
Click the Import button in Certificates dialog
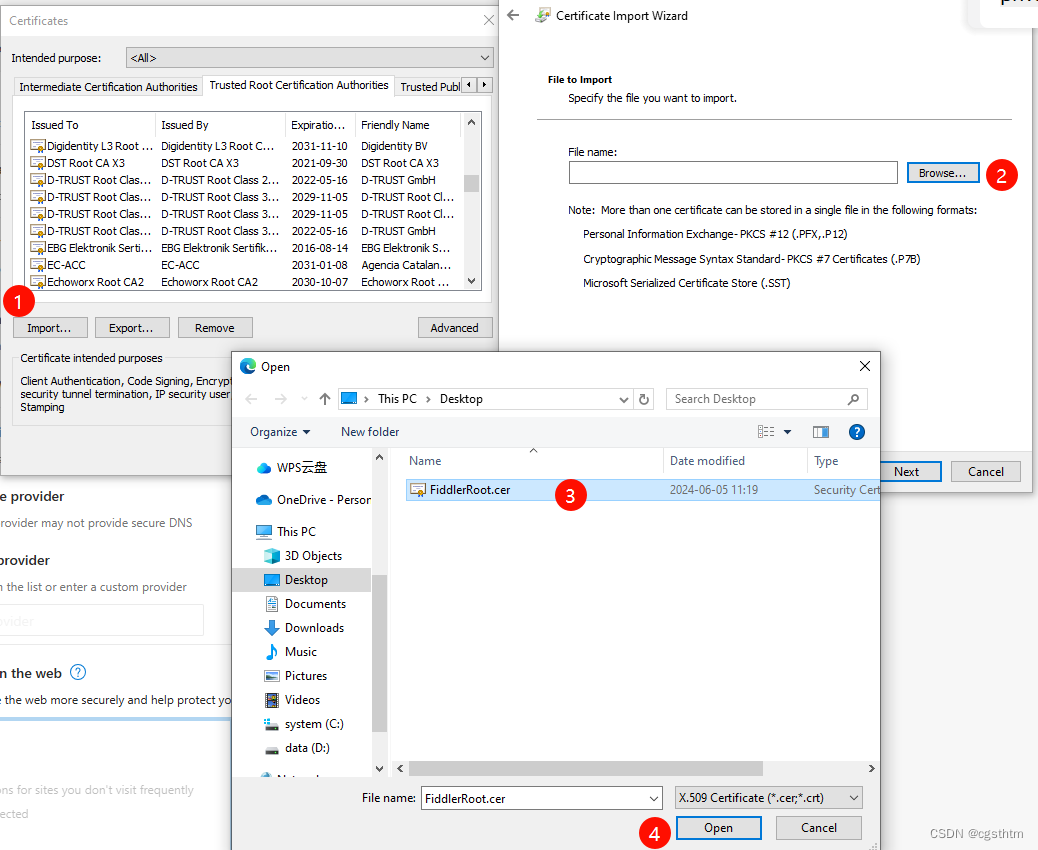[50, 327]
